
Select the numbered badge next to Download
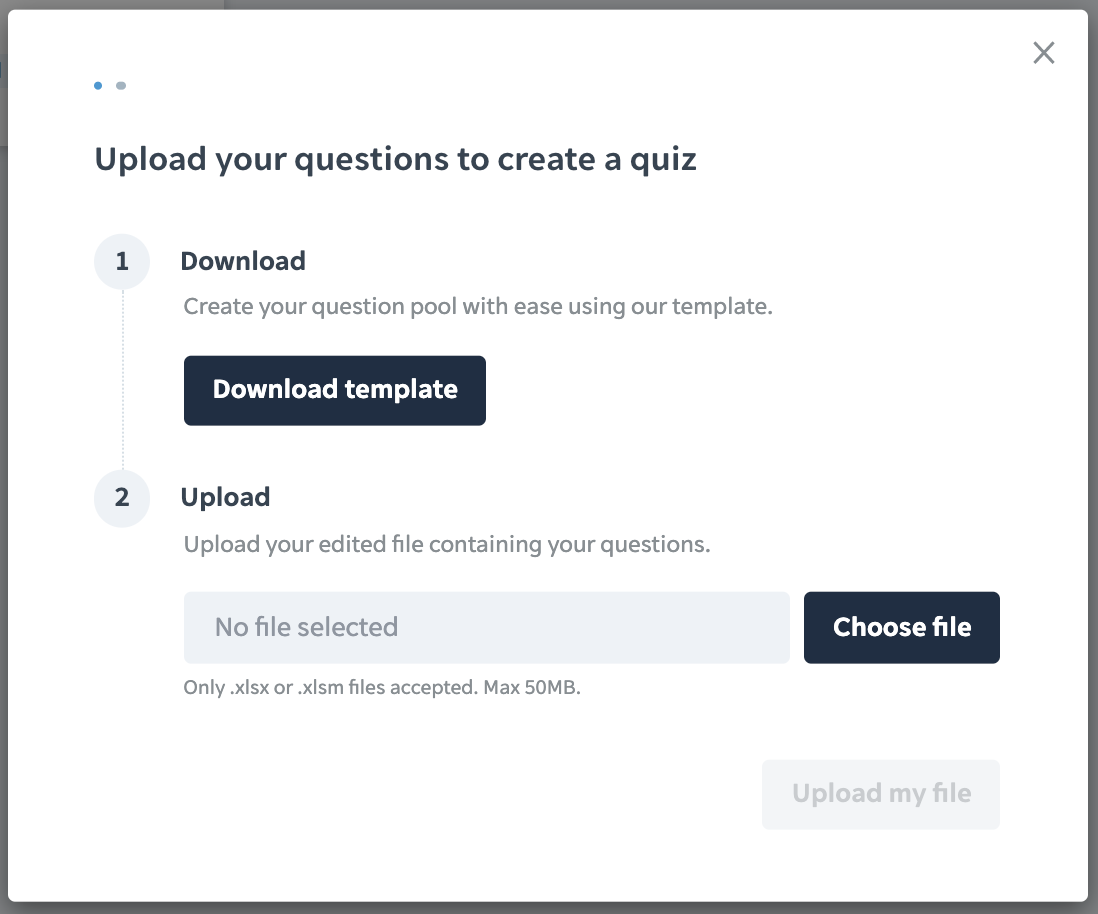121,261
